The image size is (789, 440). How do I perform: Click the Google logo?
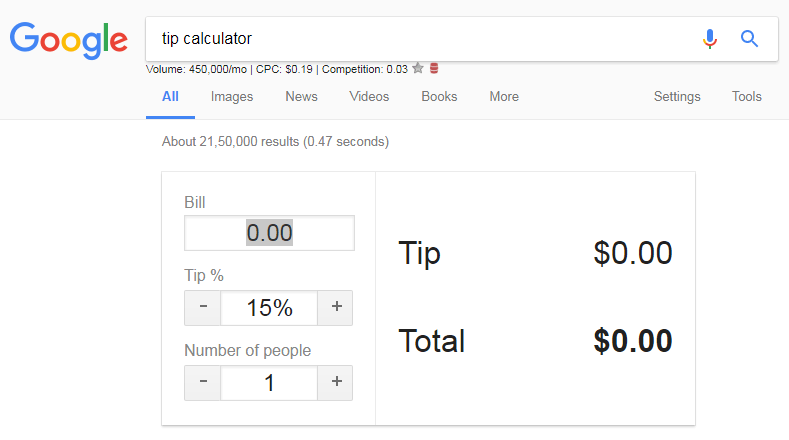69,38
